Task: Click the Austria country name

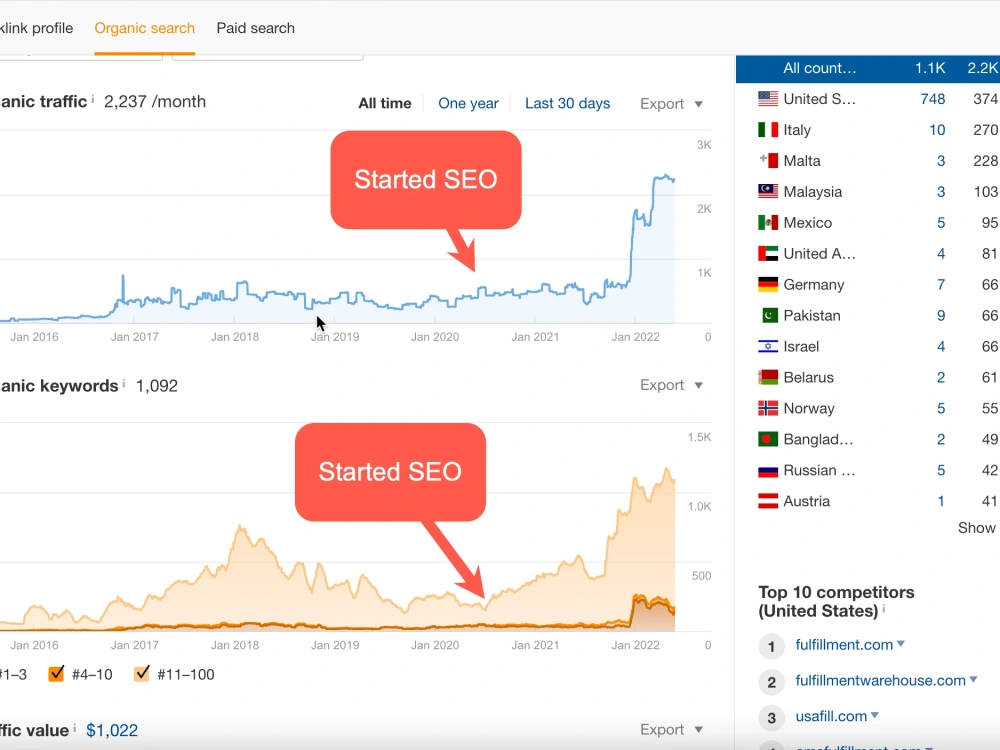Action: click(806, 501)
